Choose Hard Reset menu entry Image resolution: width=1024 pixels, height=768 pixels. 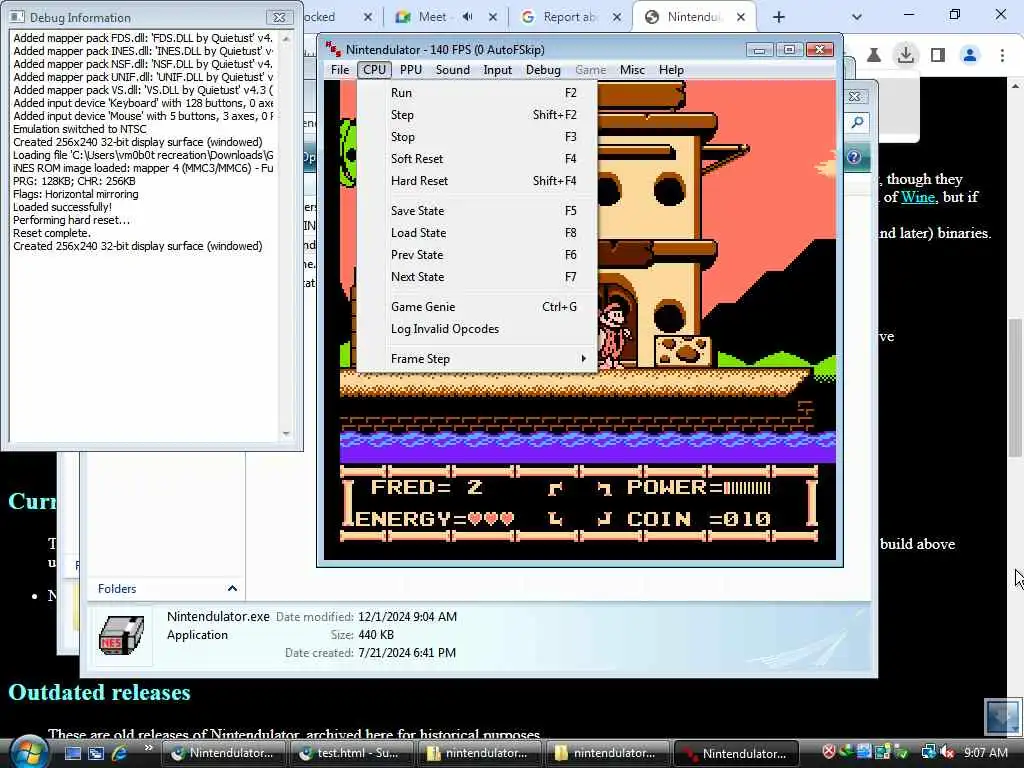point(477,181)
